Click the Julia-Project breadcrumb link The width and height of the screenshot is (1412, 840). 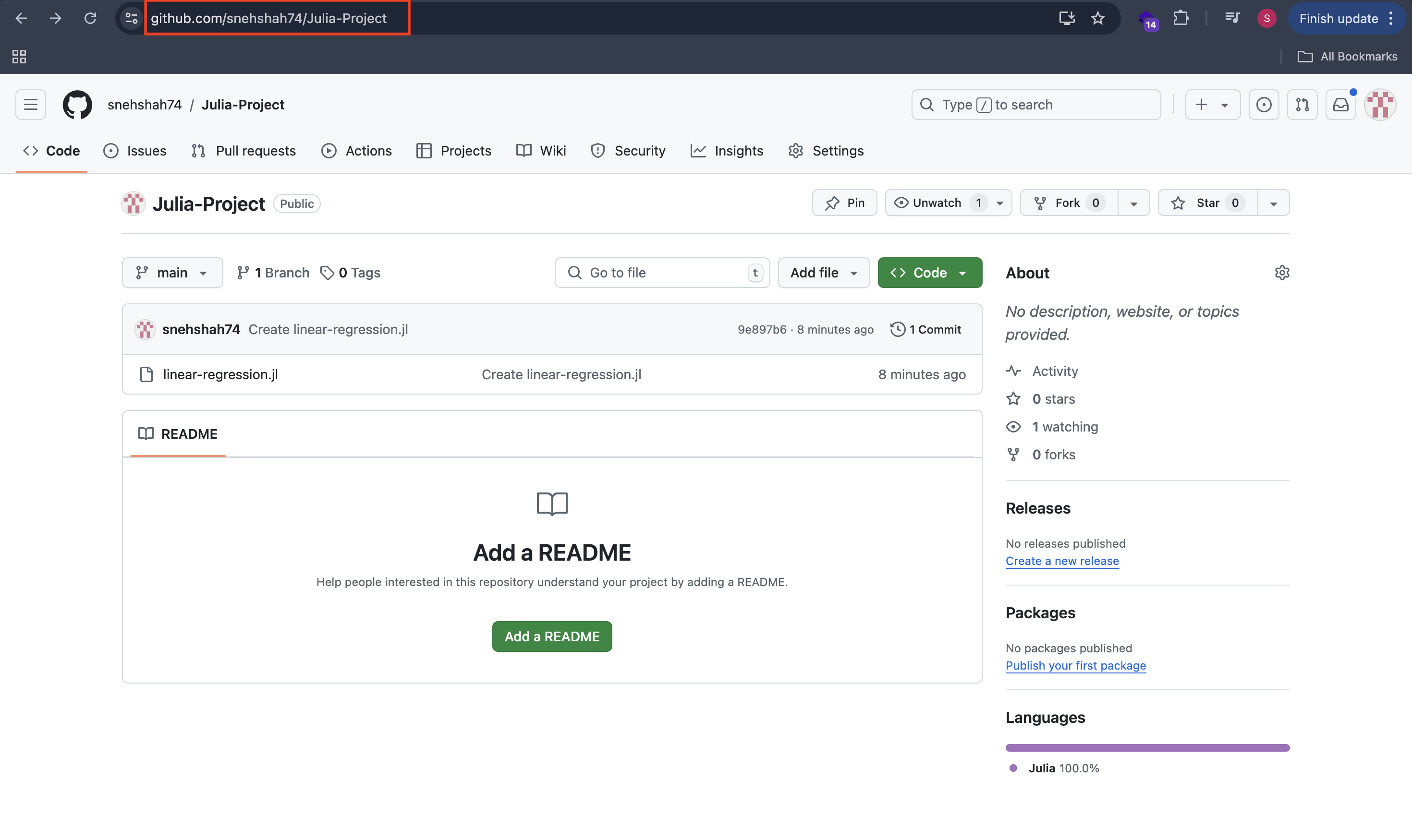click(243, 104)
